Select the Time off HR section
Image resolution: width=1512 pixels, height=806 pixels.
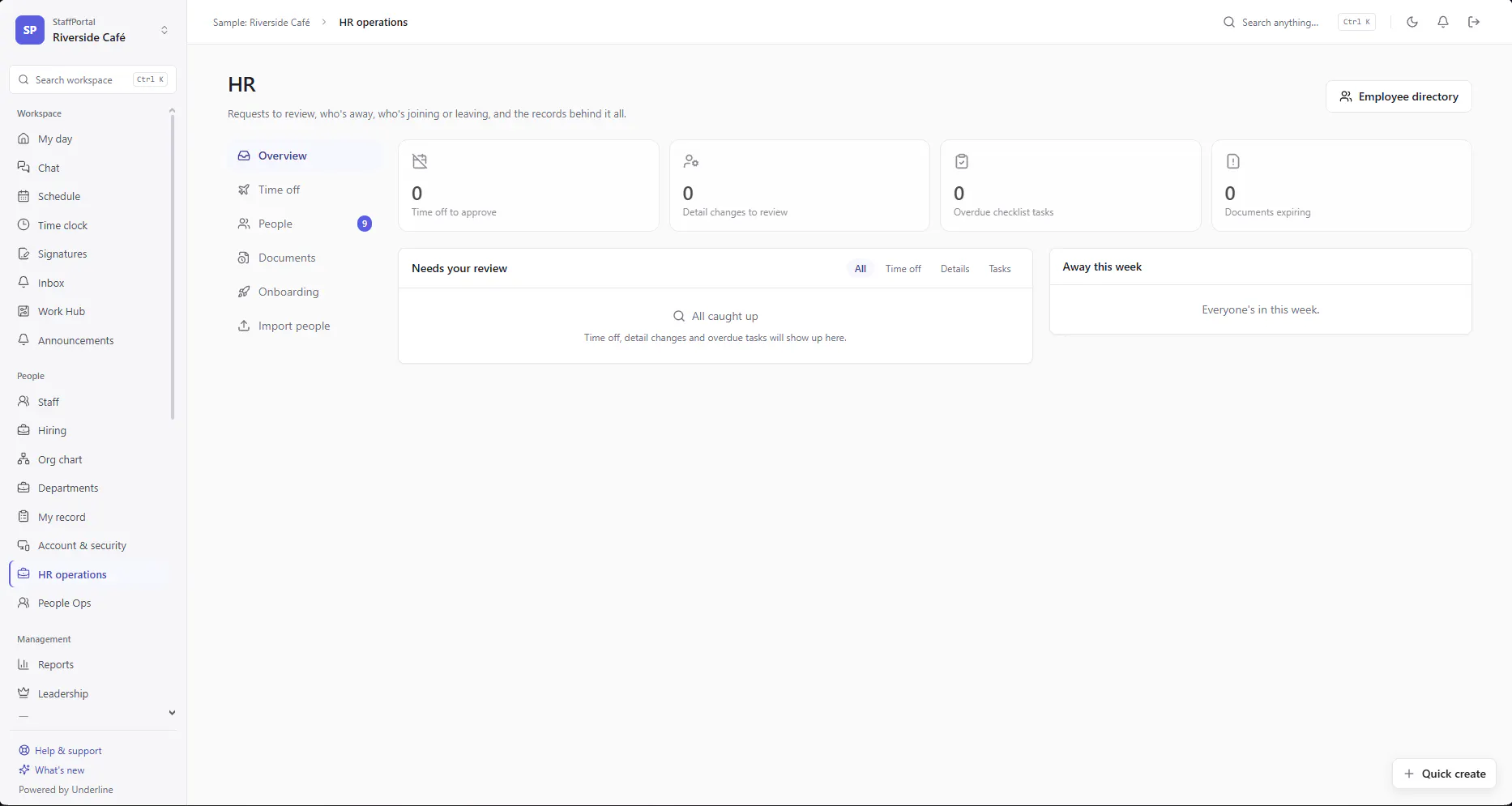coord(305,190)
